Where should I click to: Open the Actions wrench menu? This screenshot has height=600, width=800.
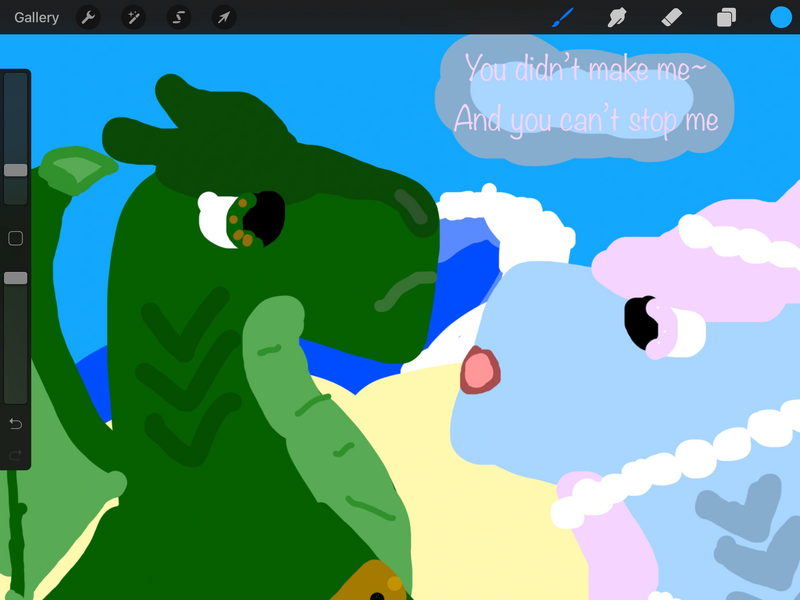[88, 17]
